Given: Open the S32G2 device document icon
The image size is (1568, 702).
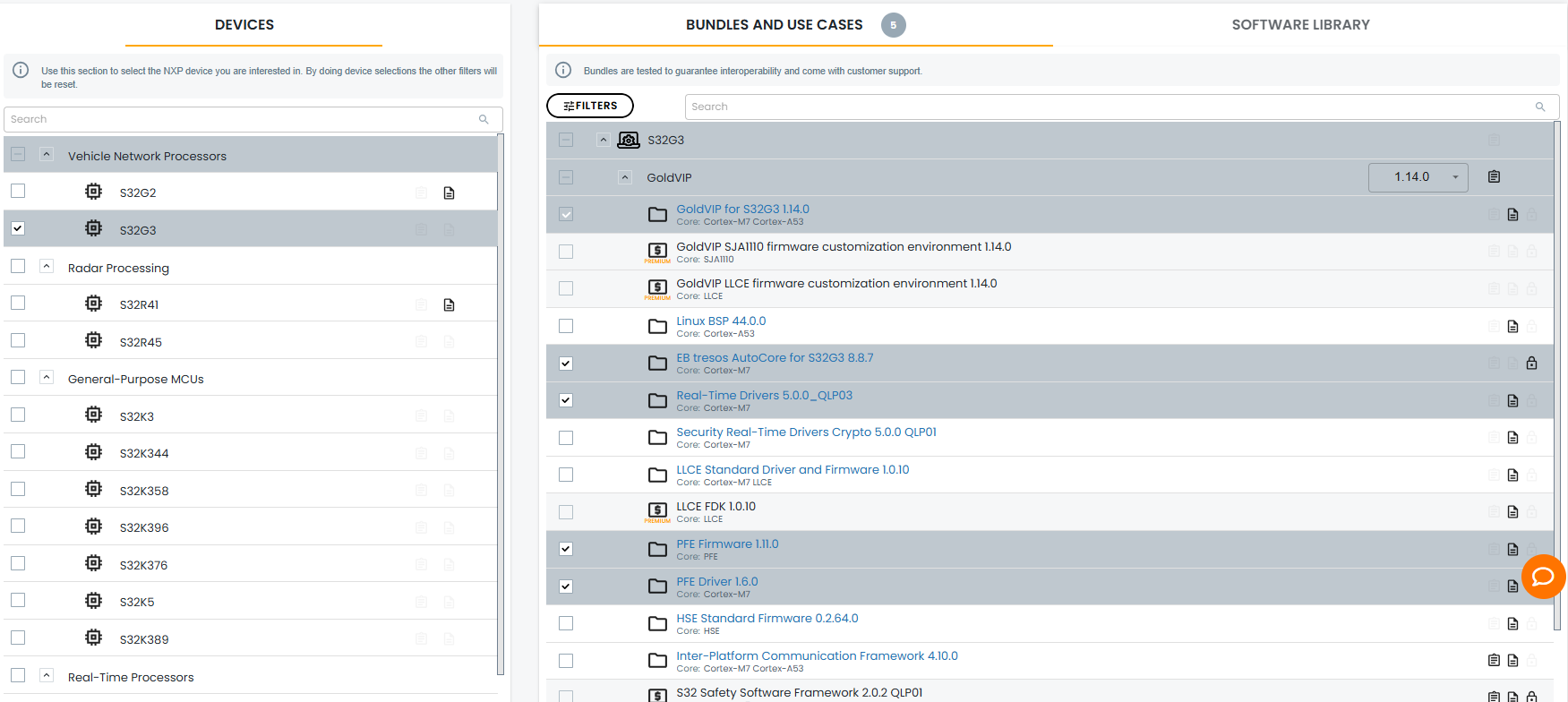Looking at the screenshot, I should coord(450,193).
